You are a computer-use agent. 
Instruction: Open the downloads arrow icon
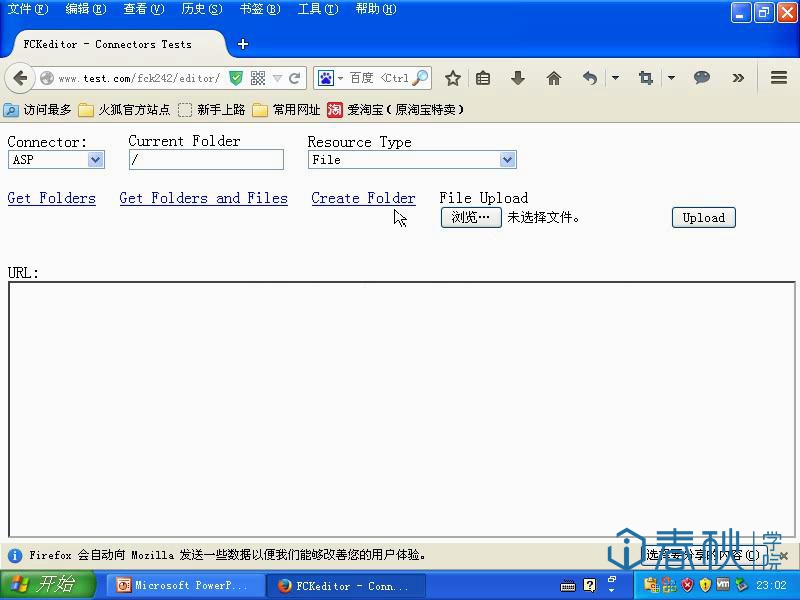(517, 78)
